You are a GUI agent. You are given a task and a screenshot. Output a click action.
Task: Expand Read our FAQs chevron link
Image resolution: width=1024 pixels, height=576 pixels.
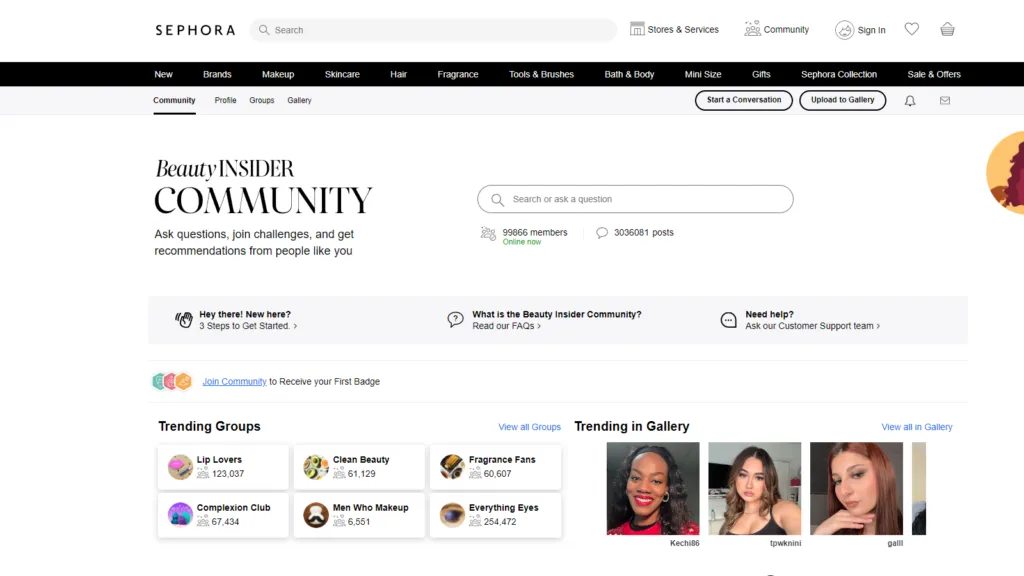[506, 326]
